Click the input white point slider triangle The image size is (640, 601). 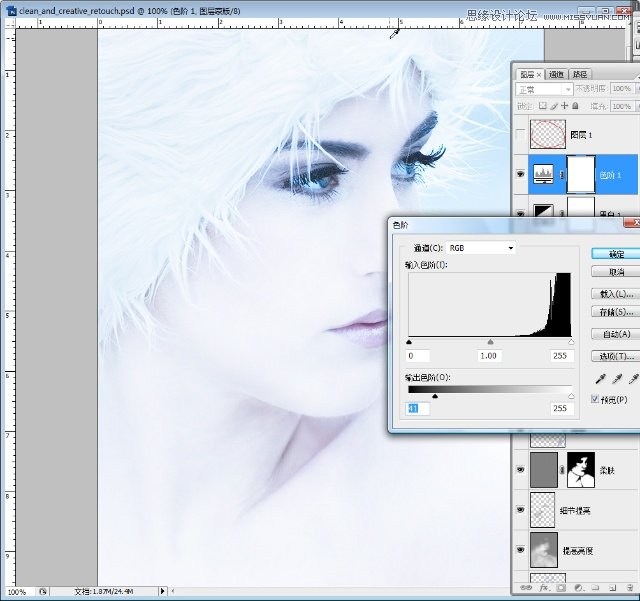[x=571, y=342]
